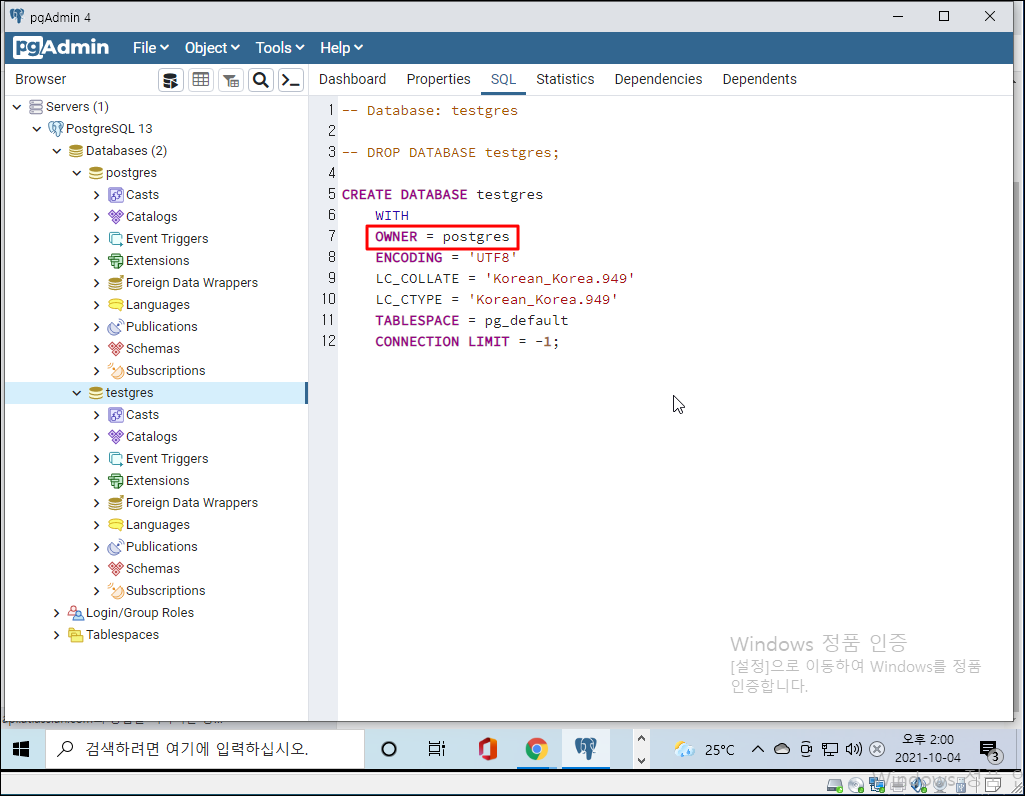Switch to the Dependencies tab

(x=658, y=79)
